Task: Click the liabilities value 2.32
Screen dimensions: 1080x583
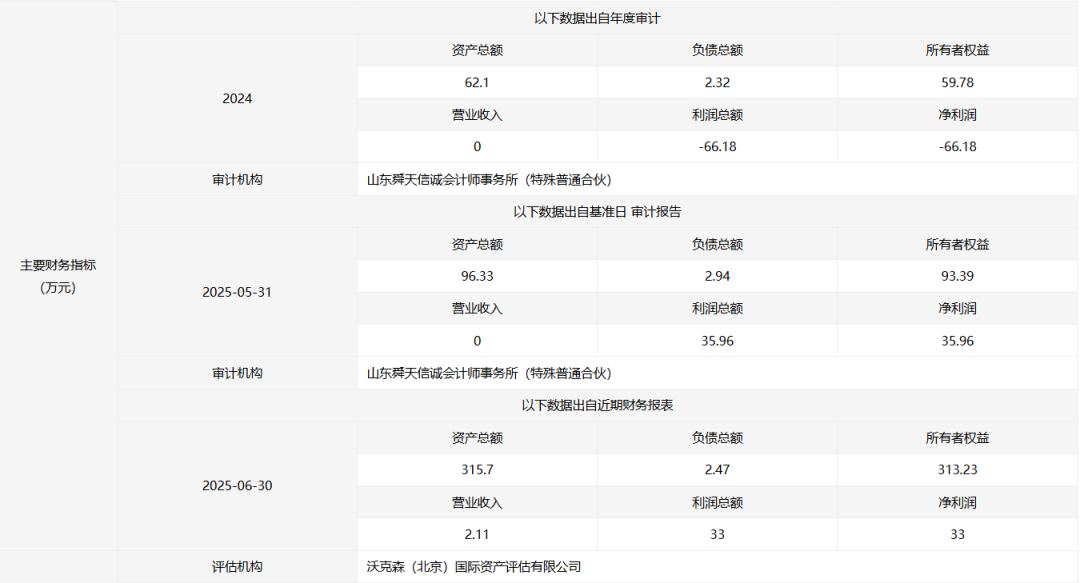Action: [x=717, y=82]
